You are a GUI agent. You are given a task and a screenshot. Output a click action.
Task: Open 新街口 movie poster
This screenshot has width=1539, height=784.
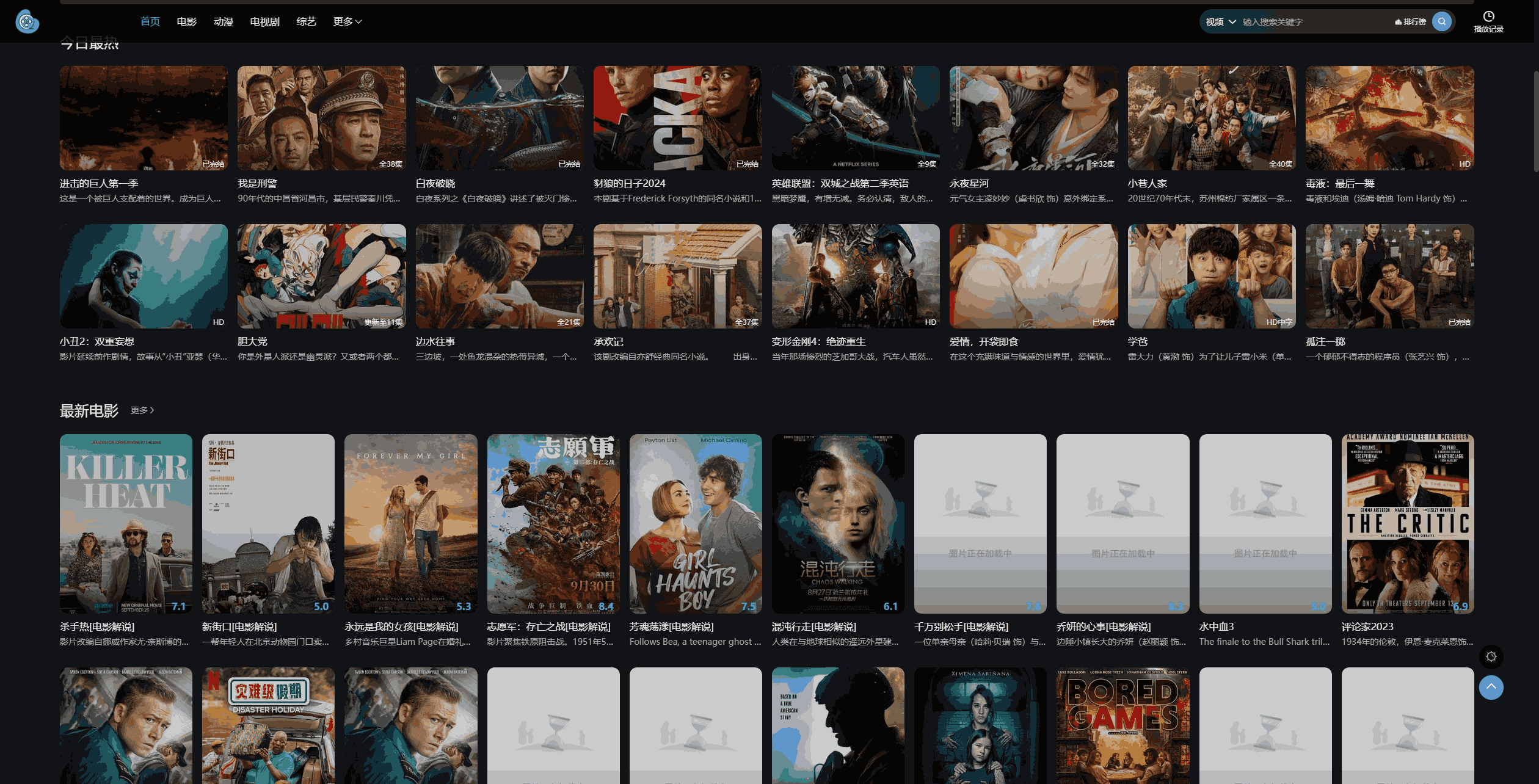(x=268, y=524)
